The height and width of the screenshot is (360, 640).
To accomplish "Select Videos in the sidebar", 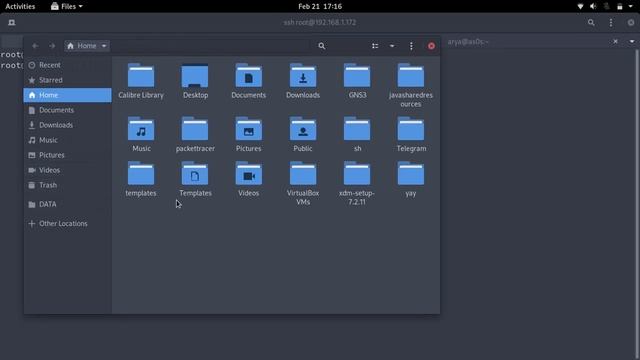I will [x=67, y=170].
